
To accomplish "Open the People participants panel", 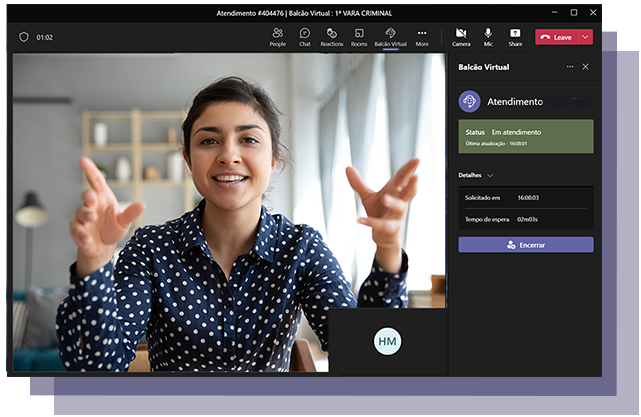I will 277,36.
